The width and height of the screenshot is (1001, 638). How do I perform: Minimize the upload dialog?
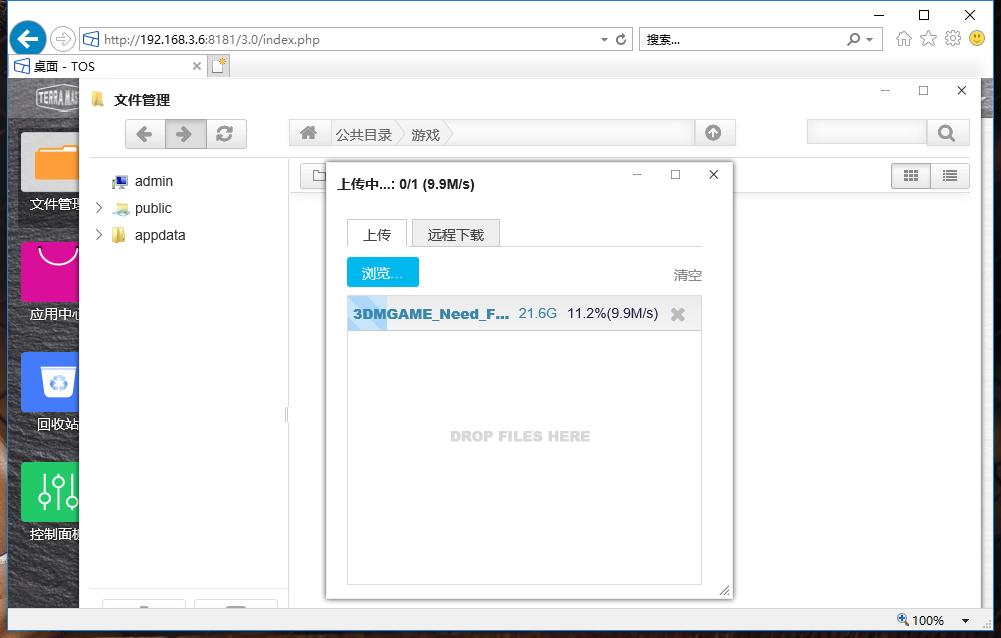click(x=636, y=174)
